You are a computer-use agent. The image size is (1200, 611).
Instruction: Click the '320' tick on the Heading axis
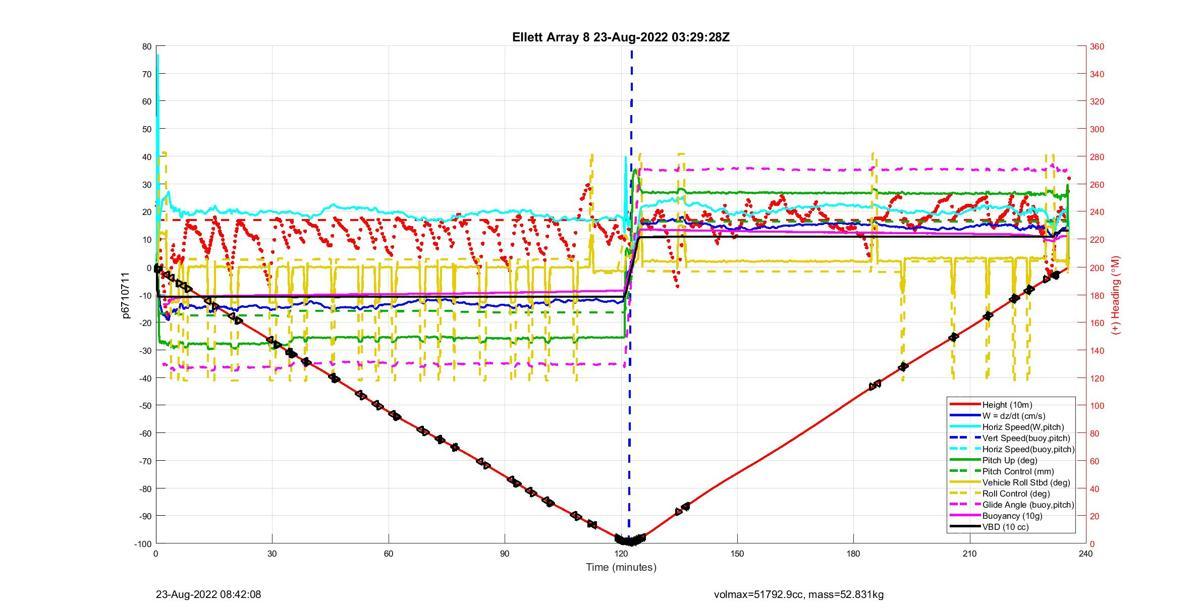coord(1097,102)
